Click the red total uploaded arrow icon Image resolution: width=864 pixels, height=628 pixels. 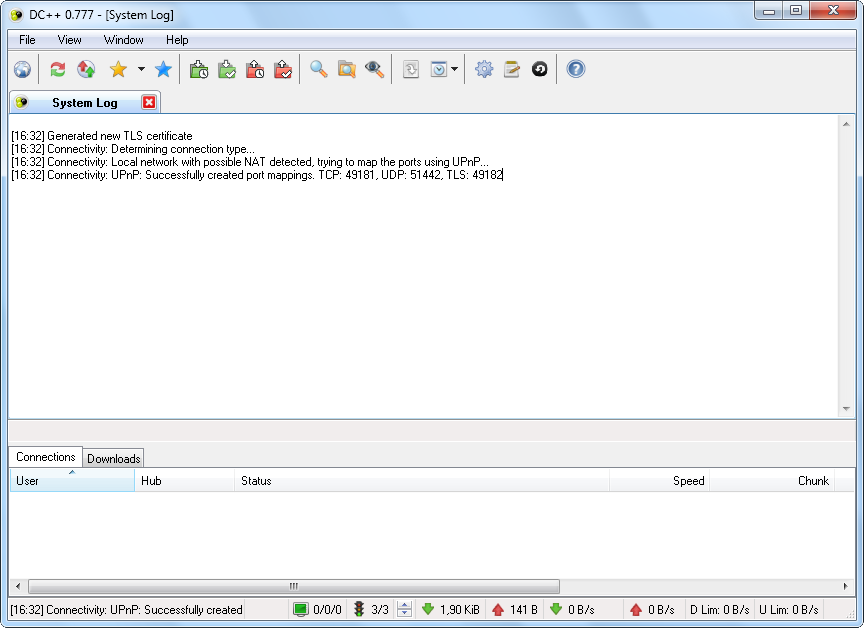tap(498, 609)
